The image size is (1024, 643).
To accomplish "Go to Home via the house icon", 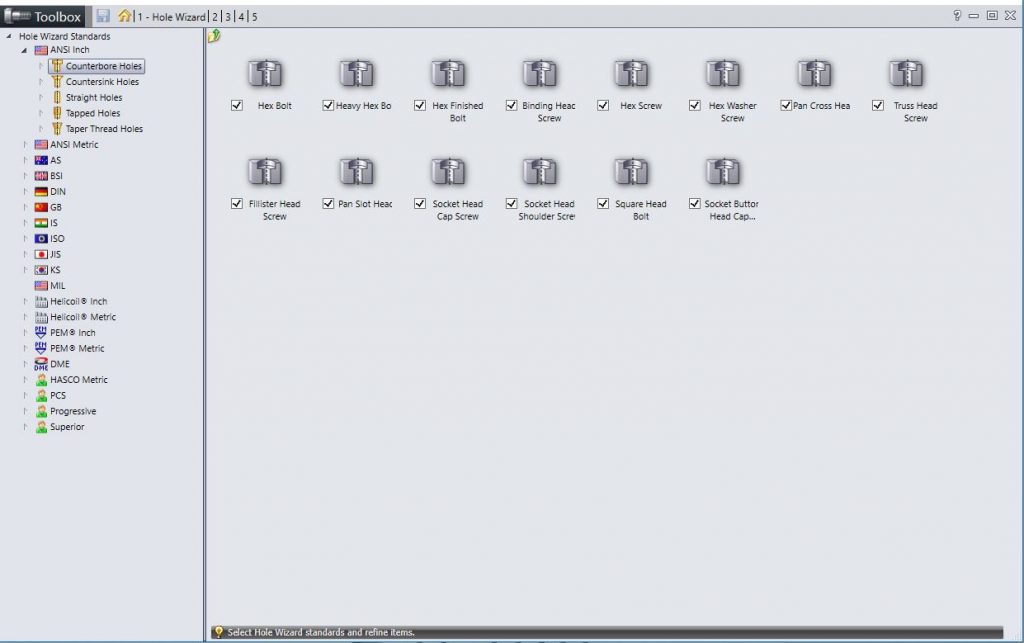I will click(x=124, y=16).
